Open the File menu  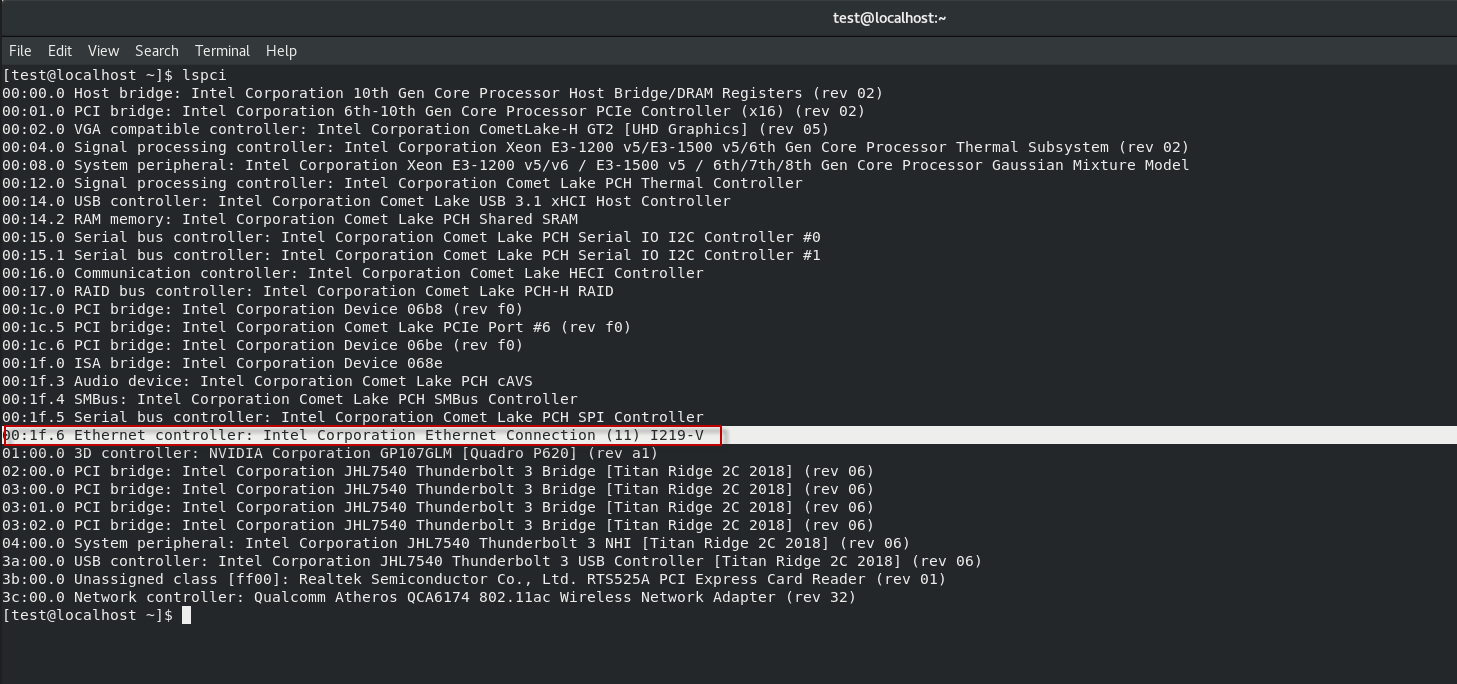point(20,51)
